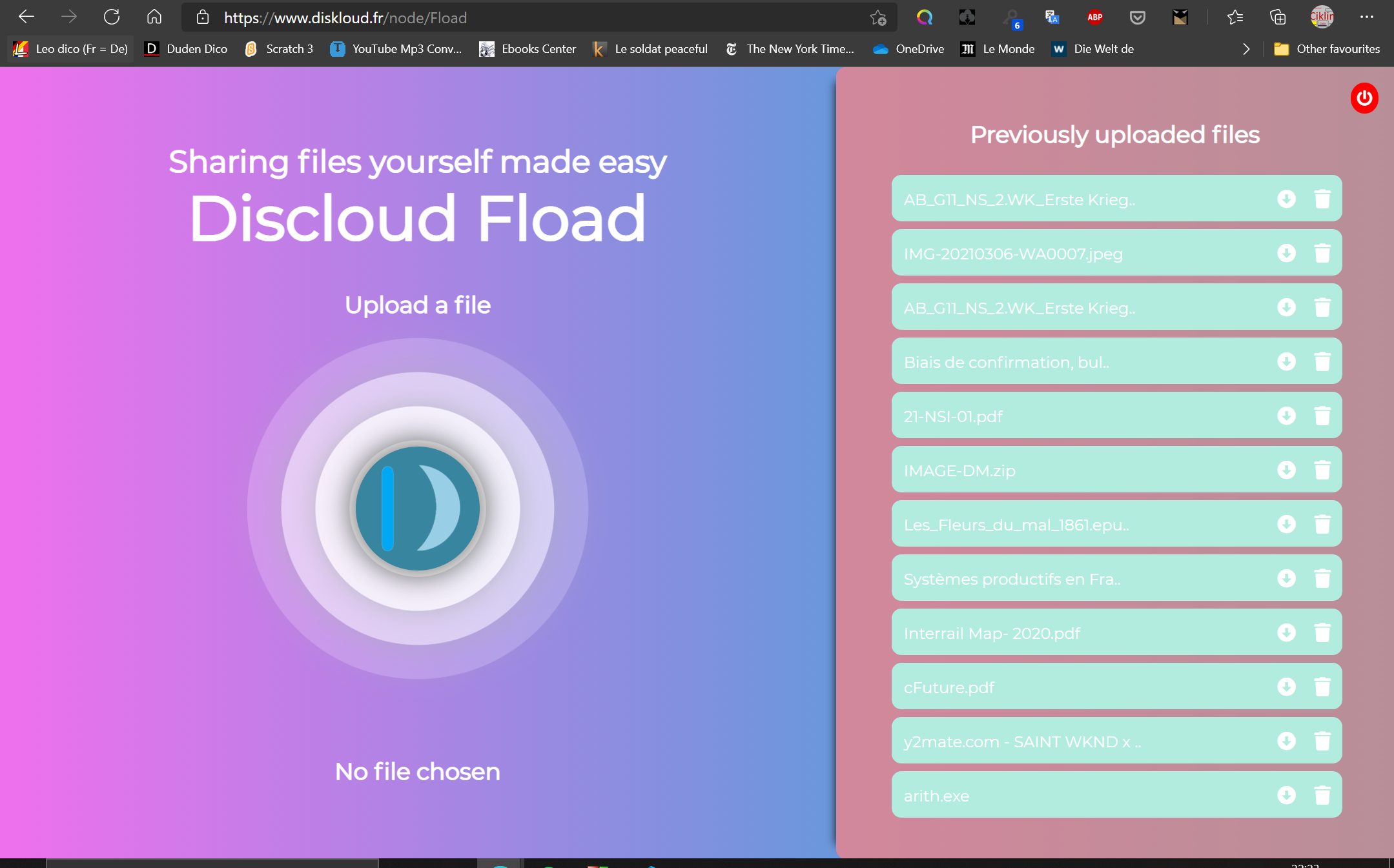Click the Discloud upload logo circle

point(418,509)
